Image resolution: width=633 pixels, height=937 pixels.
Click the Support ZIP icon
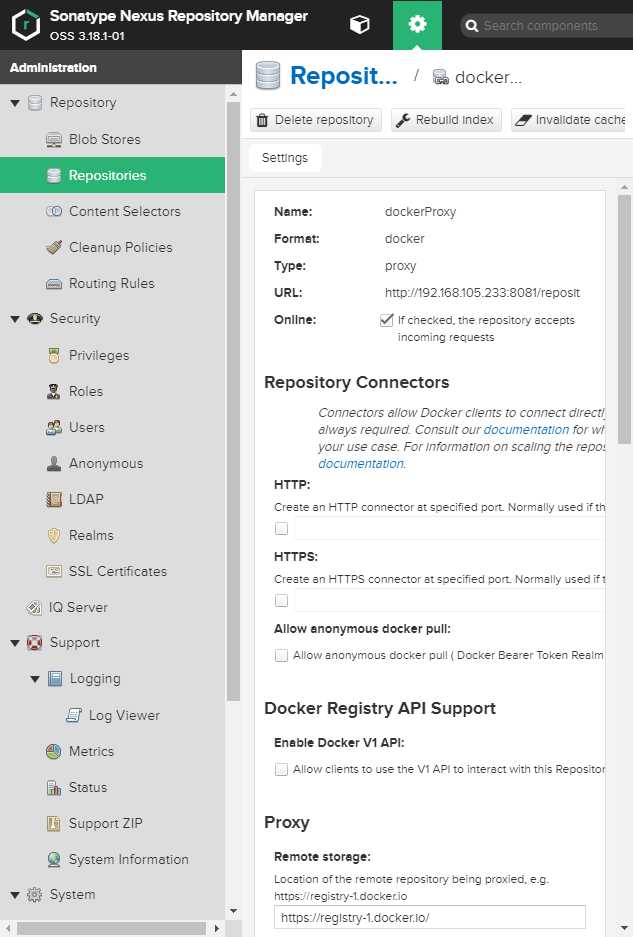pyautogui.click(x=54, y=823)
